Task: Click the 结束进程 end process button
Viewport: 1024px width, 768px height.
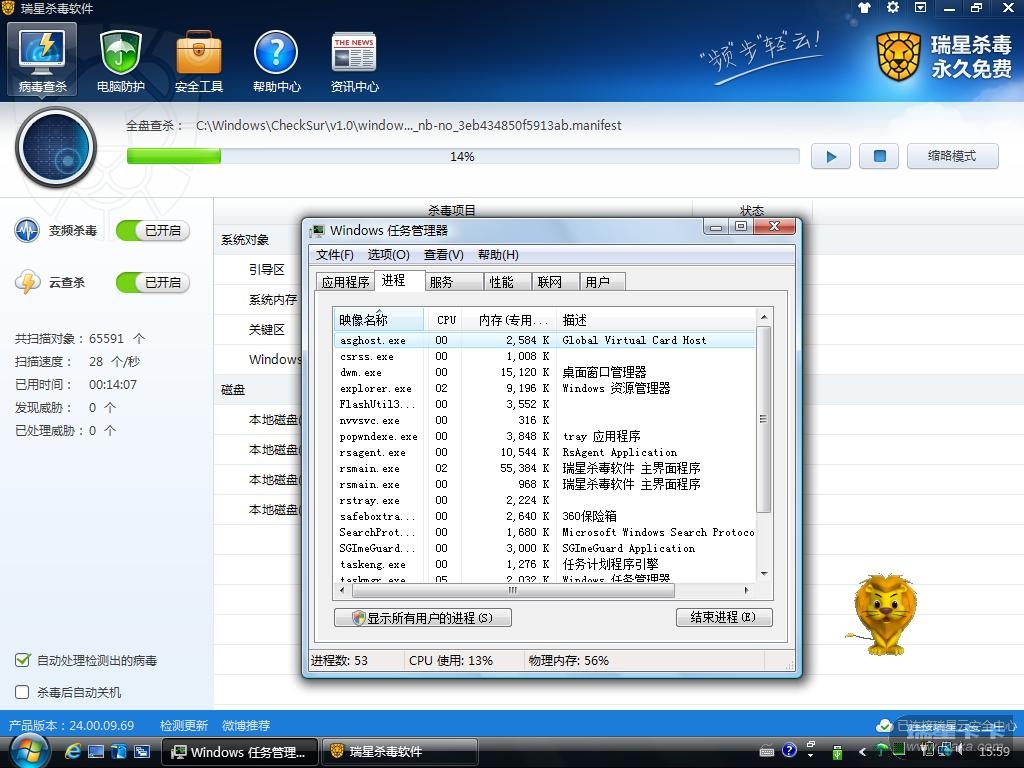Action: pyautogui.click(x=723, y=618)
